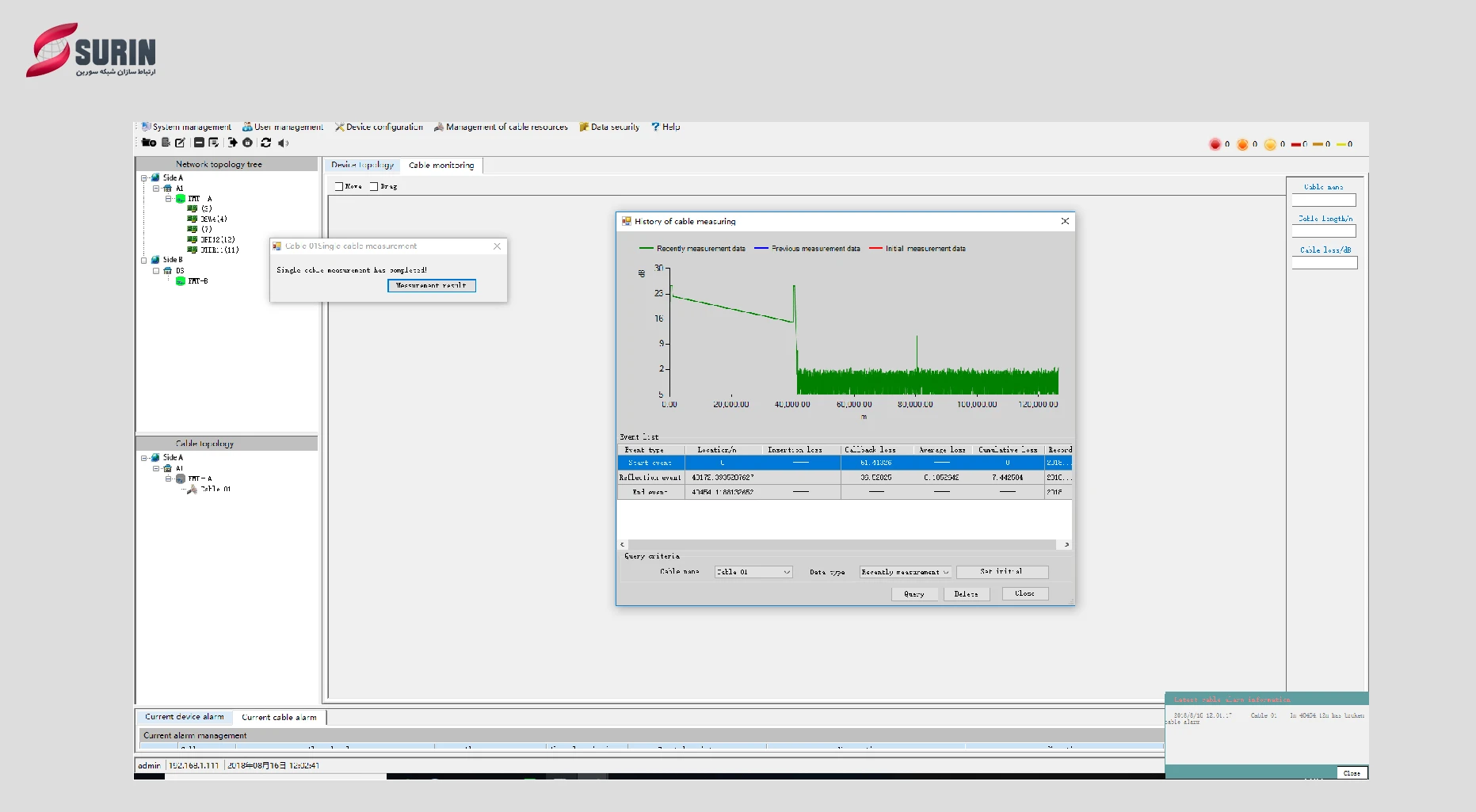Switch to the Device topology tab
The width and height of the screenshot is (1476, 812).
[x=362, y=165]
